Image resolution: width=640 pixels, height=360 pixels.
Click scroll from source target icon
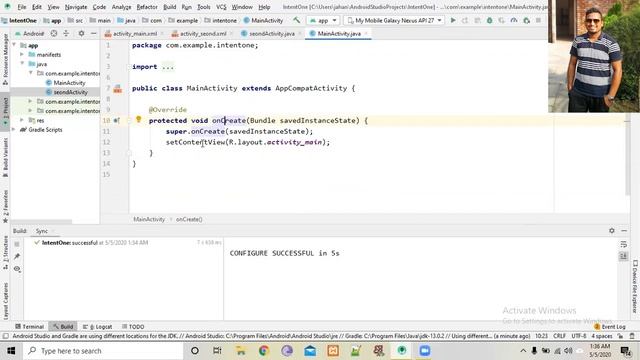53,33
